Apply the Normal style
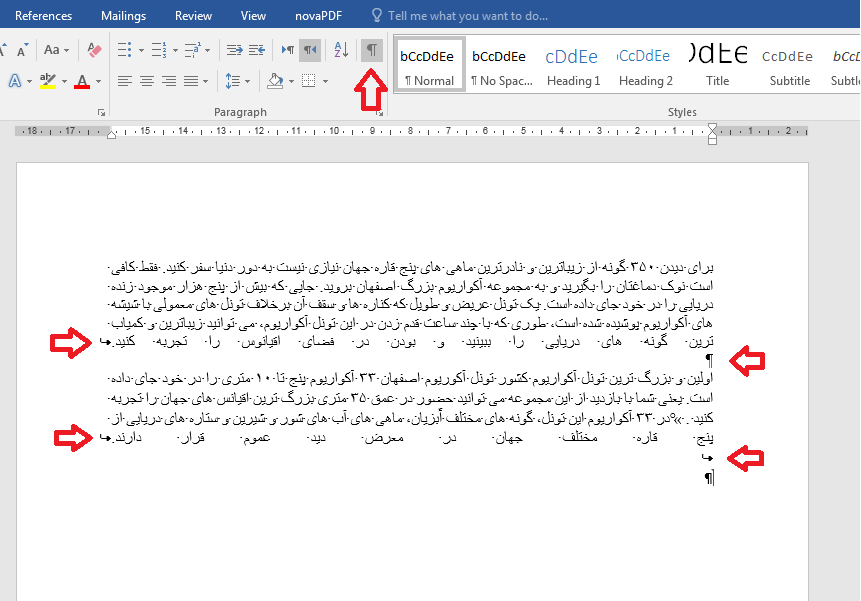 429,65
